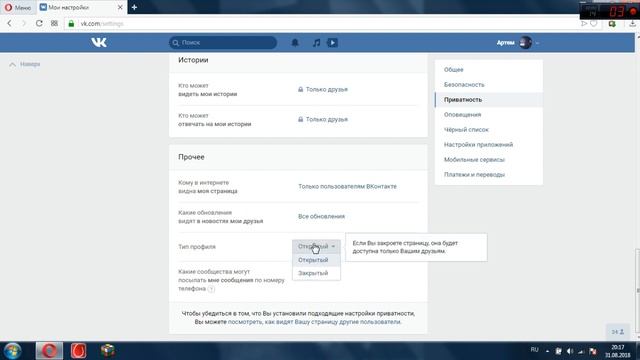
Task: Show hidden tray icons arrow
Action: [547, 351]
